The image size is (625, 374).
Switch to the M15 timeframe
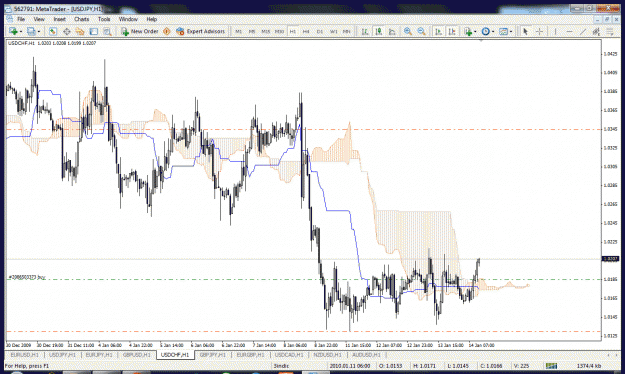(x=265, y=31)
